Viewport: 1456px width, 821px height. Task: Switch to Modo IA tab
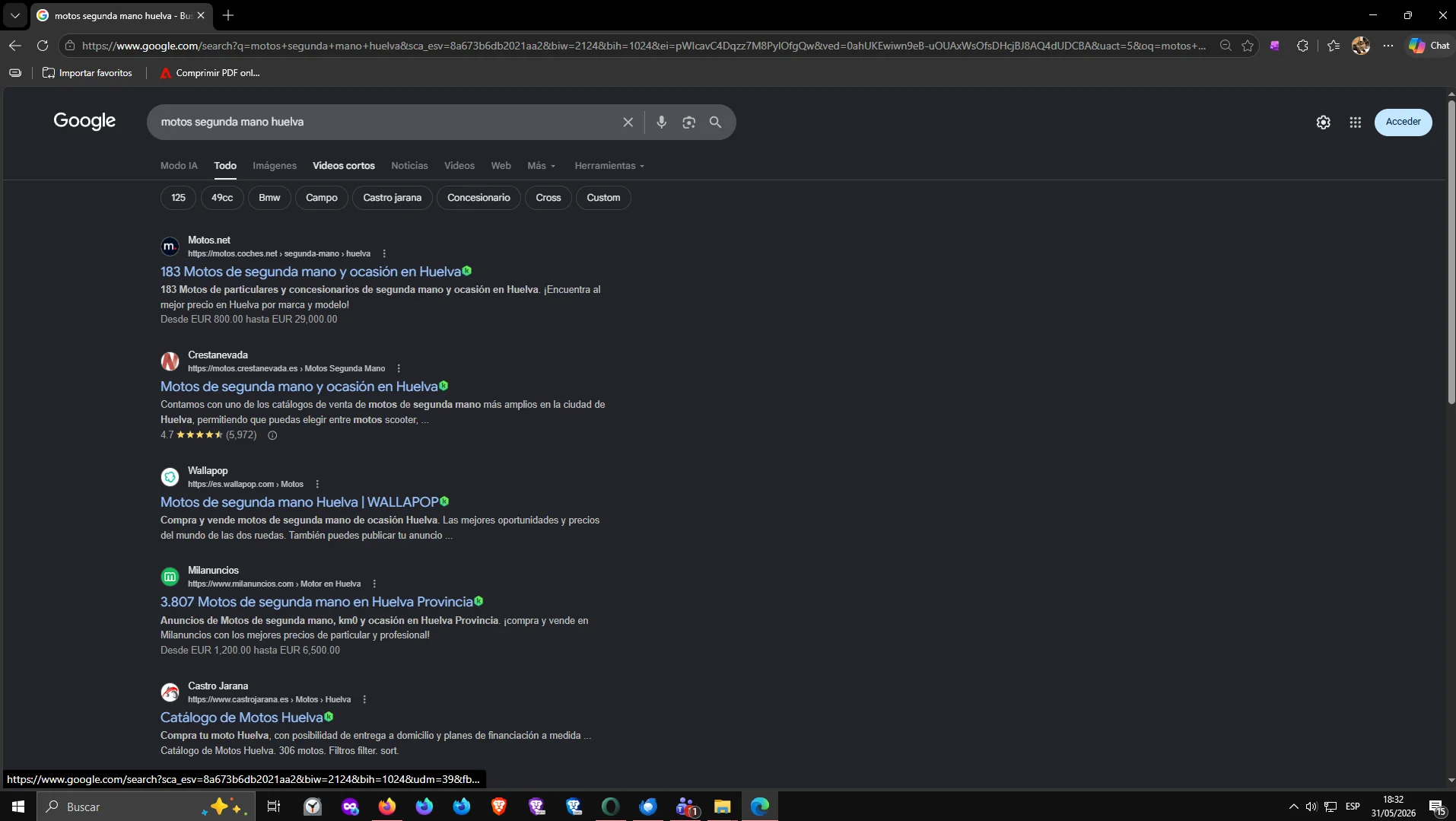(179, 166)
